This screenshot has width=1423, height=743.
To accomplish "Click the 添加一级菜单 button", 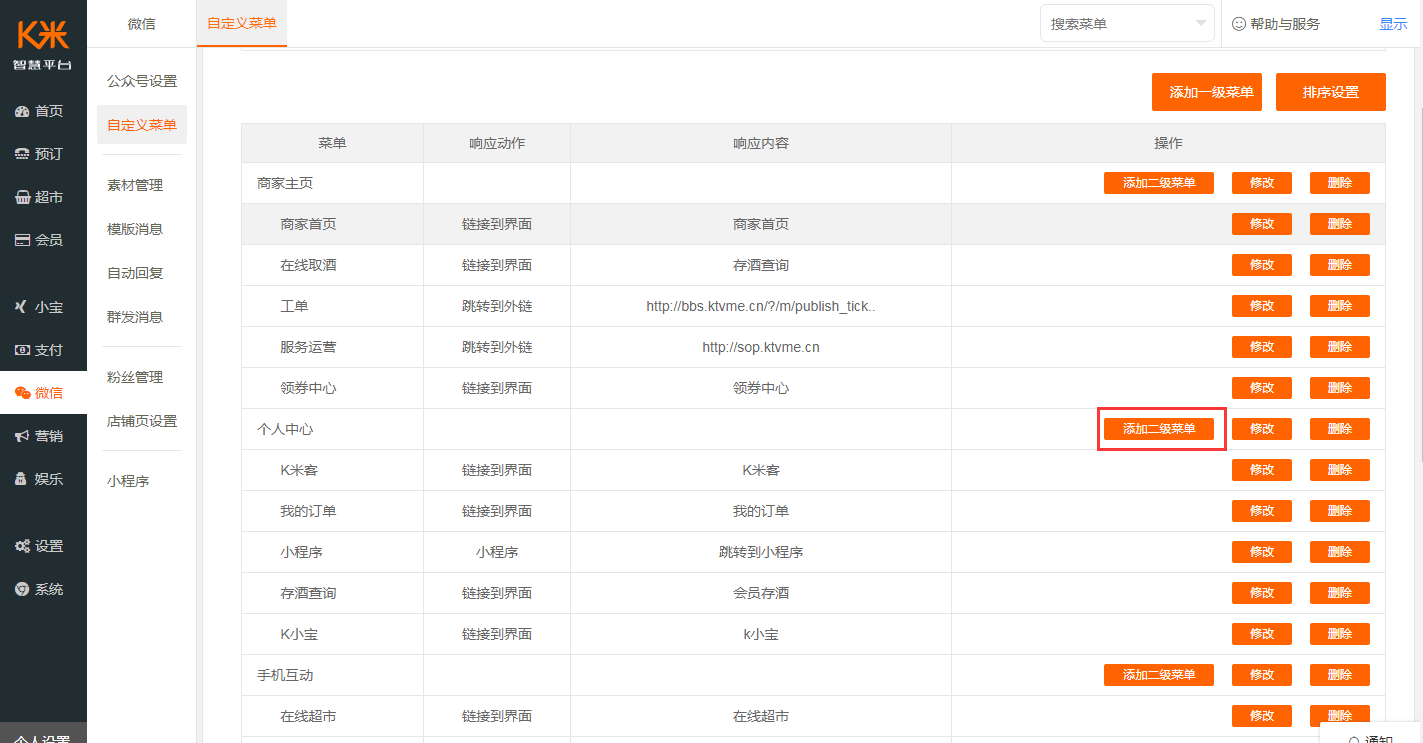I will (1207, 92).
